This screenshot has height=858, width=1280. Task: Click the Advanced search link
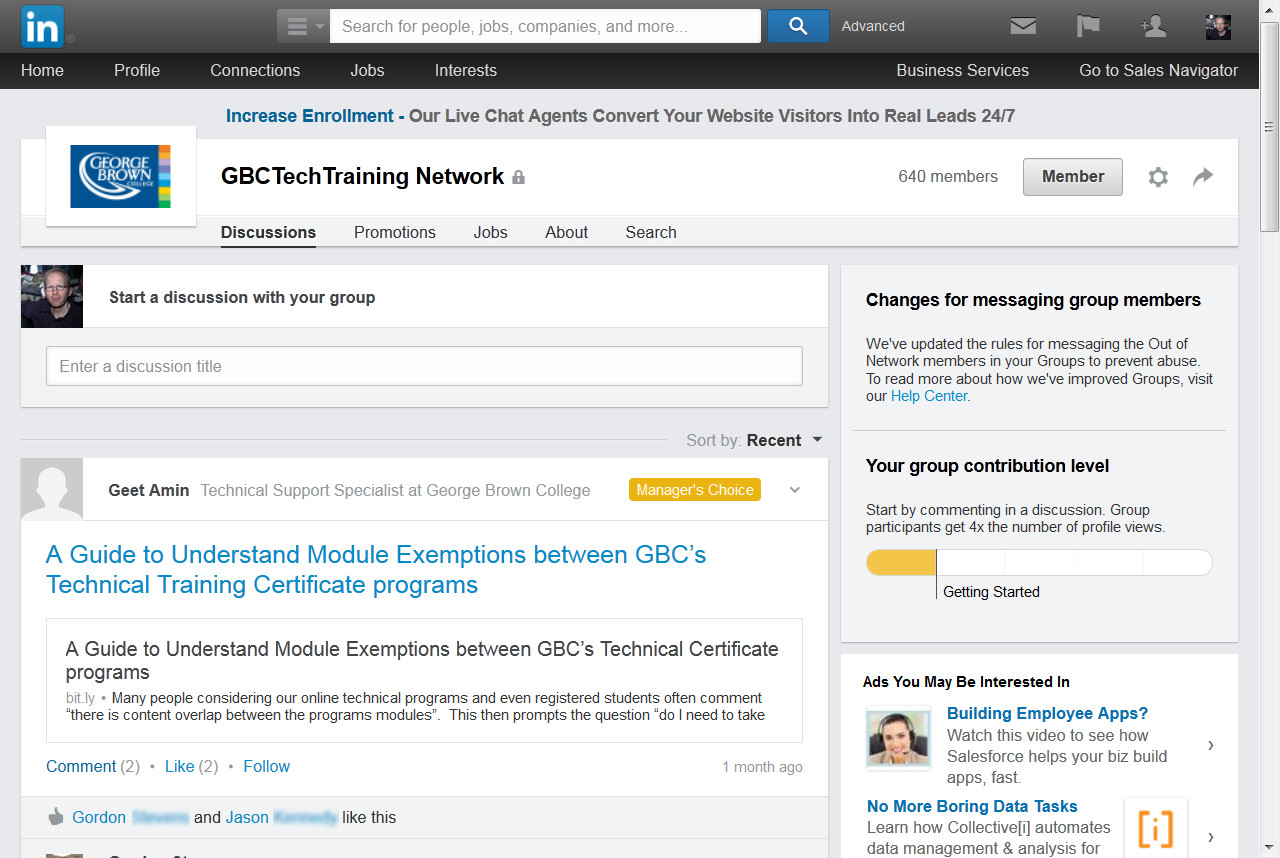pyautogui.click(x=873, y=27)
